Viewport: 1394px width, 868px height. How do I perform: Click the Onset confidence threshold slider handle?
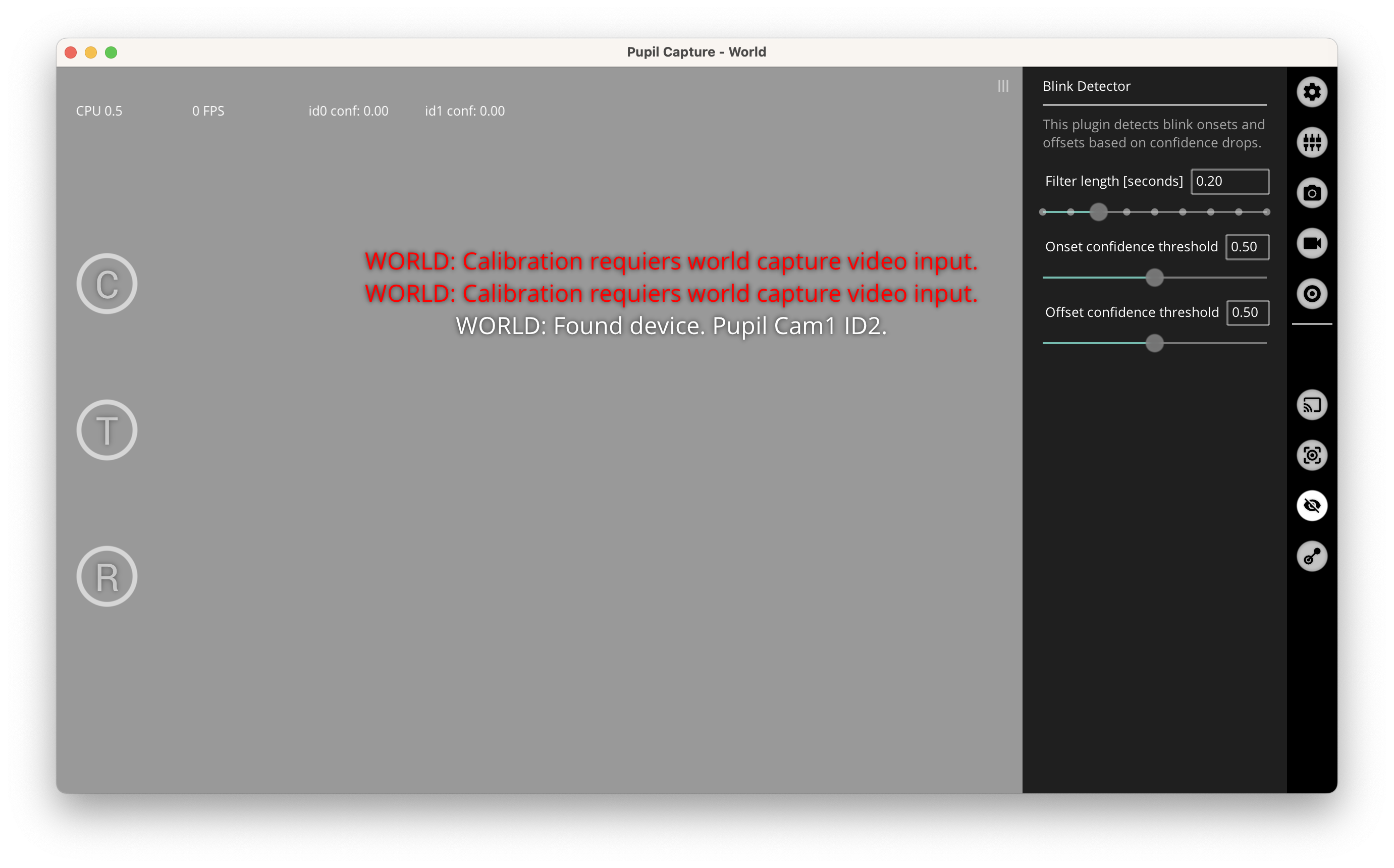click(x=1154, y=278)
